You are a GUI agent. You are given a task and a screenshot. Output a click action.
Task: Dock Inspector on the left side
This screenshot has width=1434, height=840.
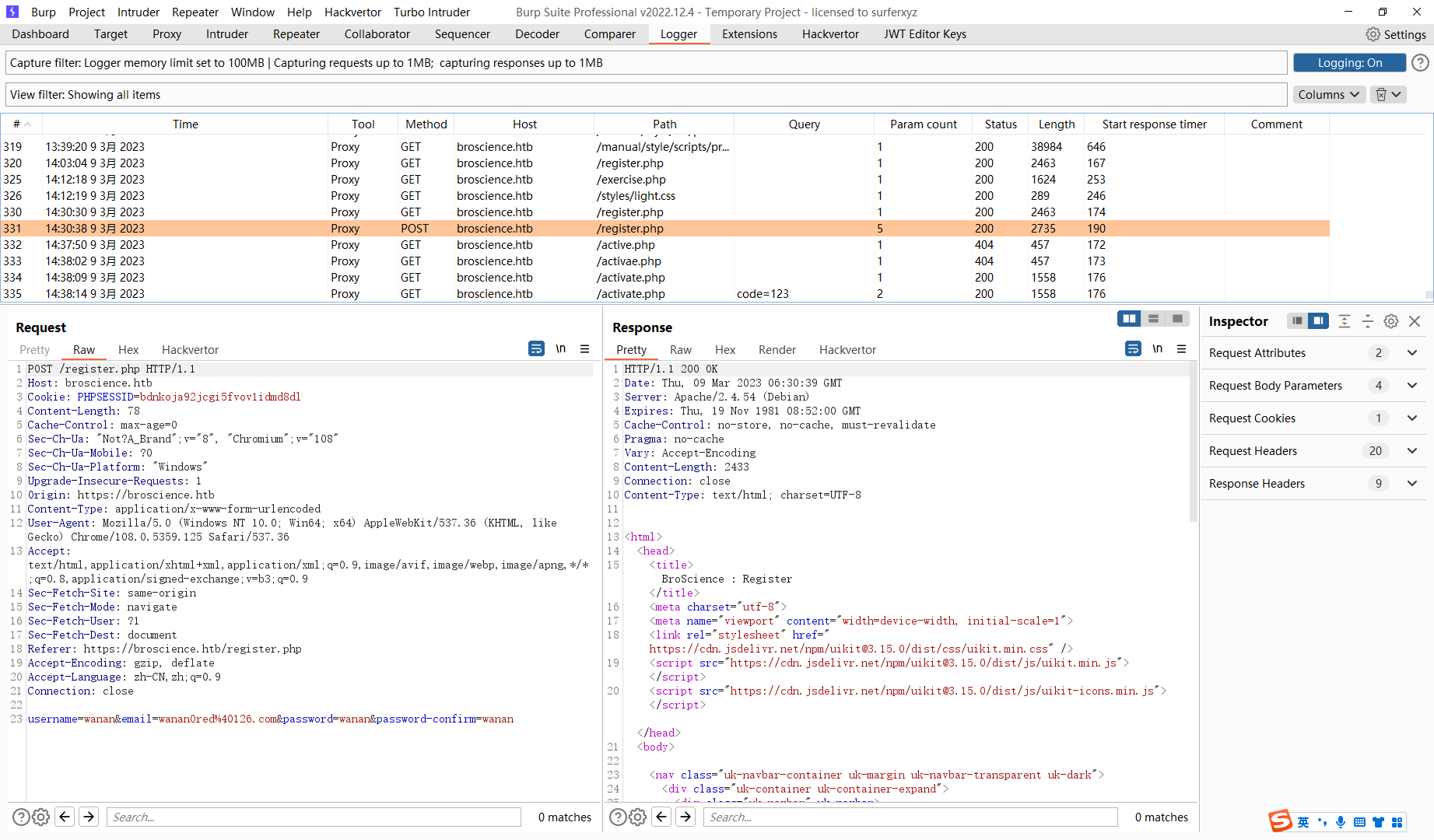[x=1297, y=320]
